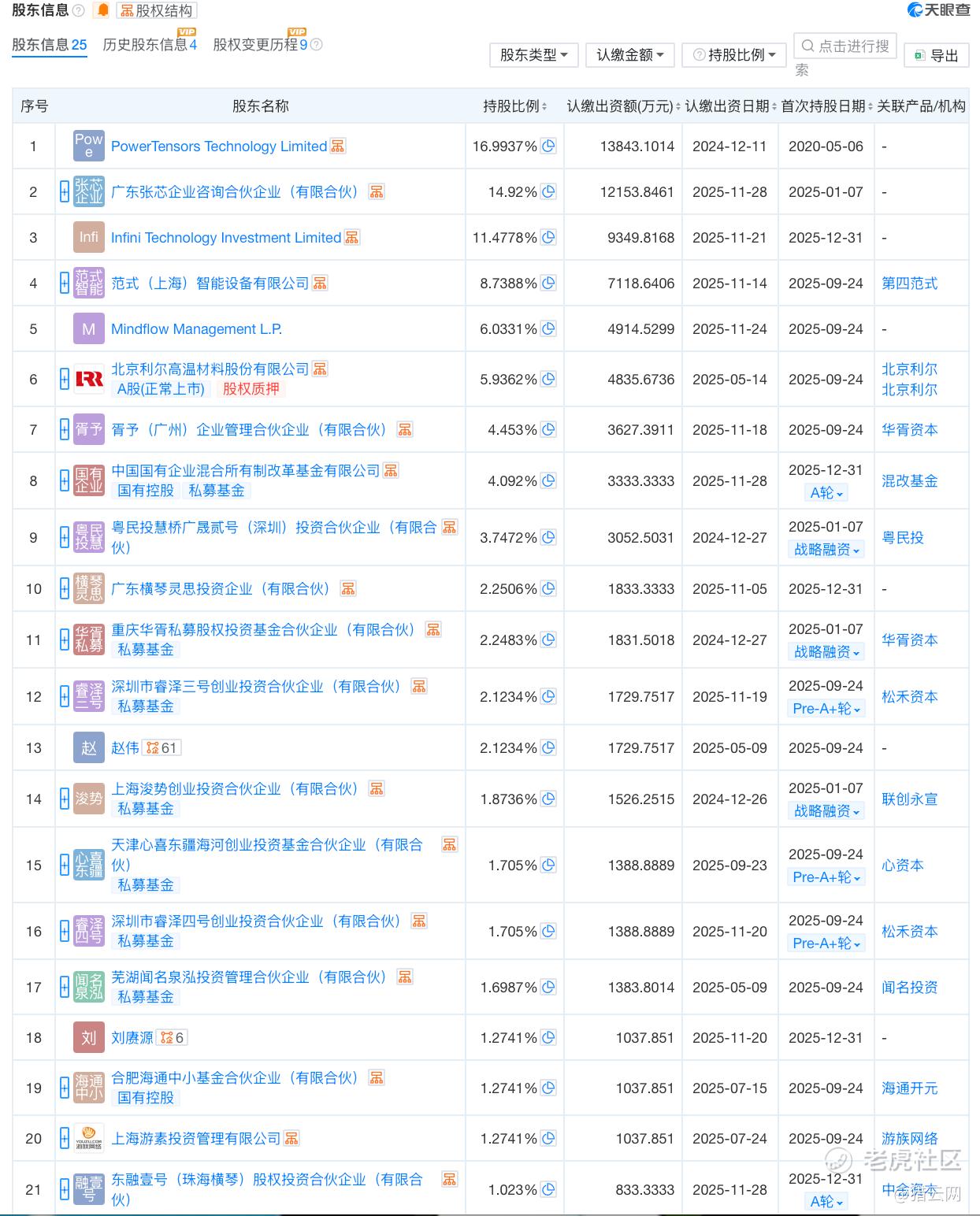Open Mindflow Management L.P. link
The height and width of the screenshot is (1216, 980).
point(196,329)
